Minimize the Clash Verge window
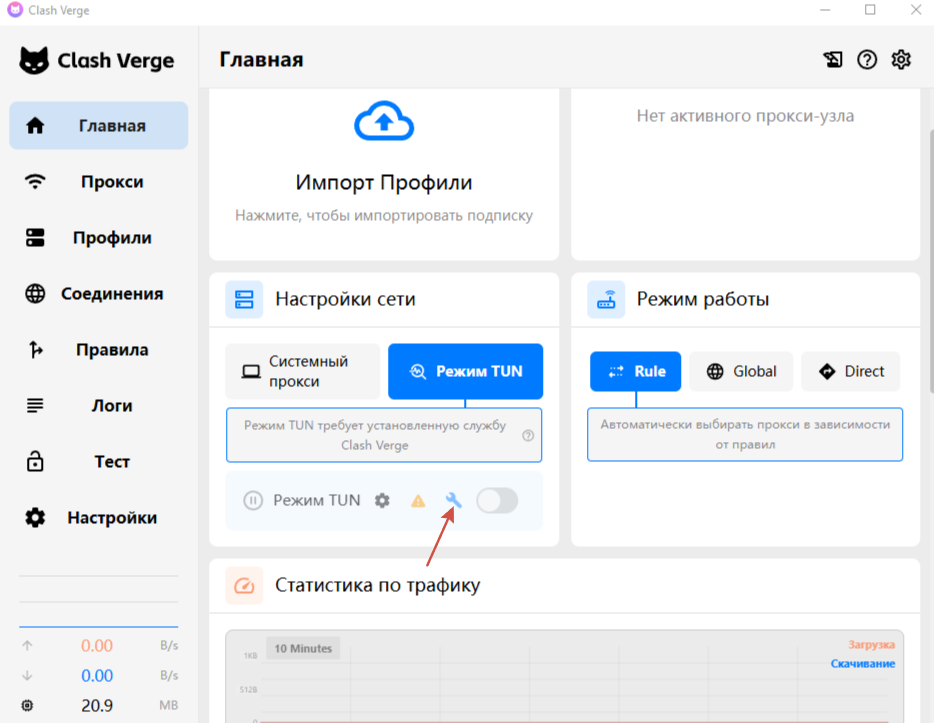Screen dimensions: 934x723 pos(825,10)
